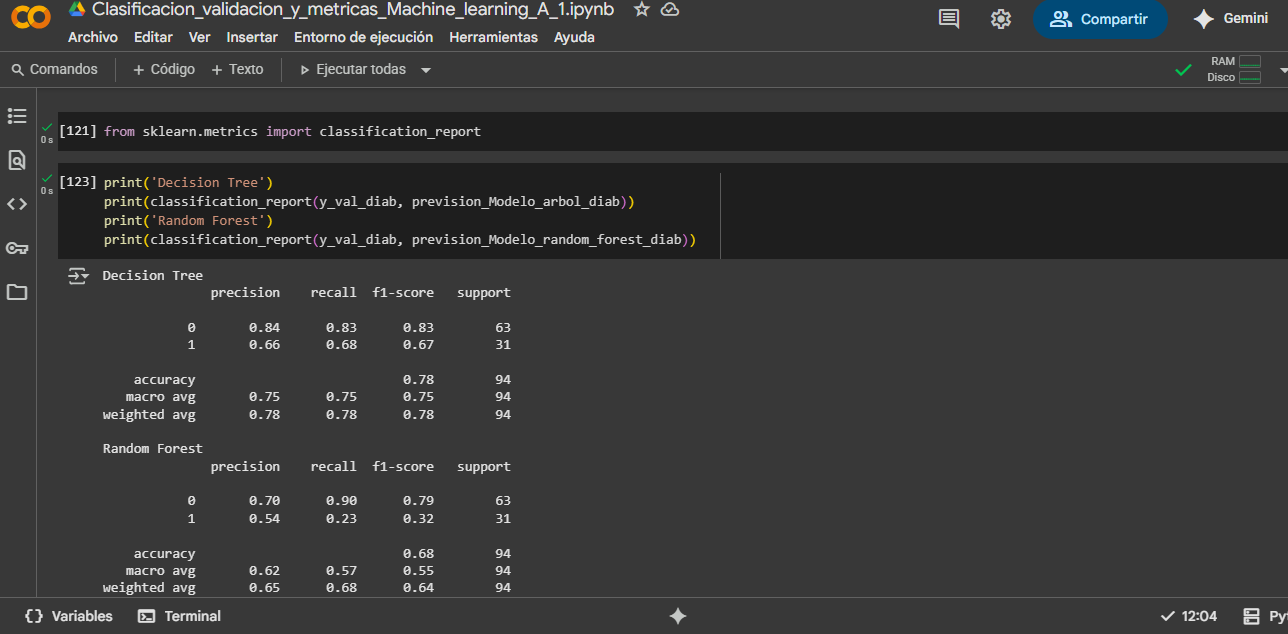This screenshot has width=1288, height=634.
Task: Click the notebook title to rename it
Action: [x=353, y=9]
